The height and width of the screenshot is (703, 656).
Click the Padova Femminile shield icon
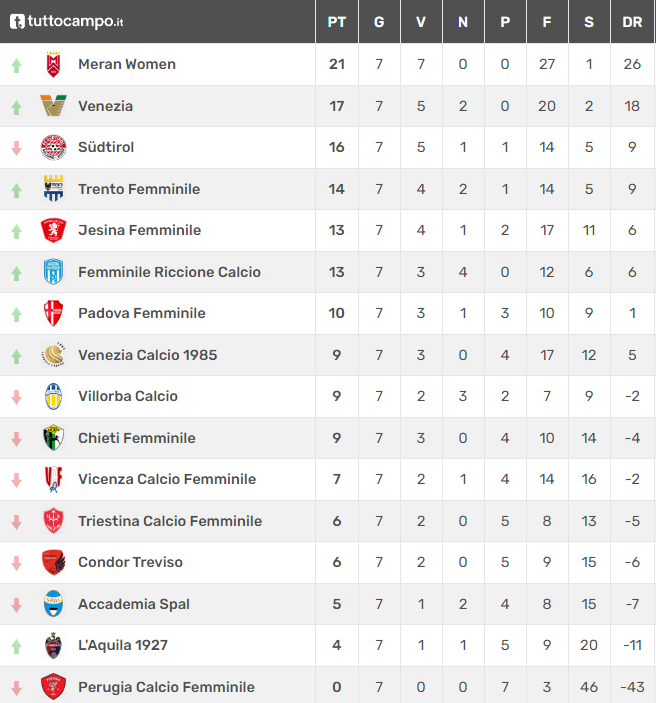point(53,313)
